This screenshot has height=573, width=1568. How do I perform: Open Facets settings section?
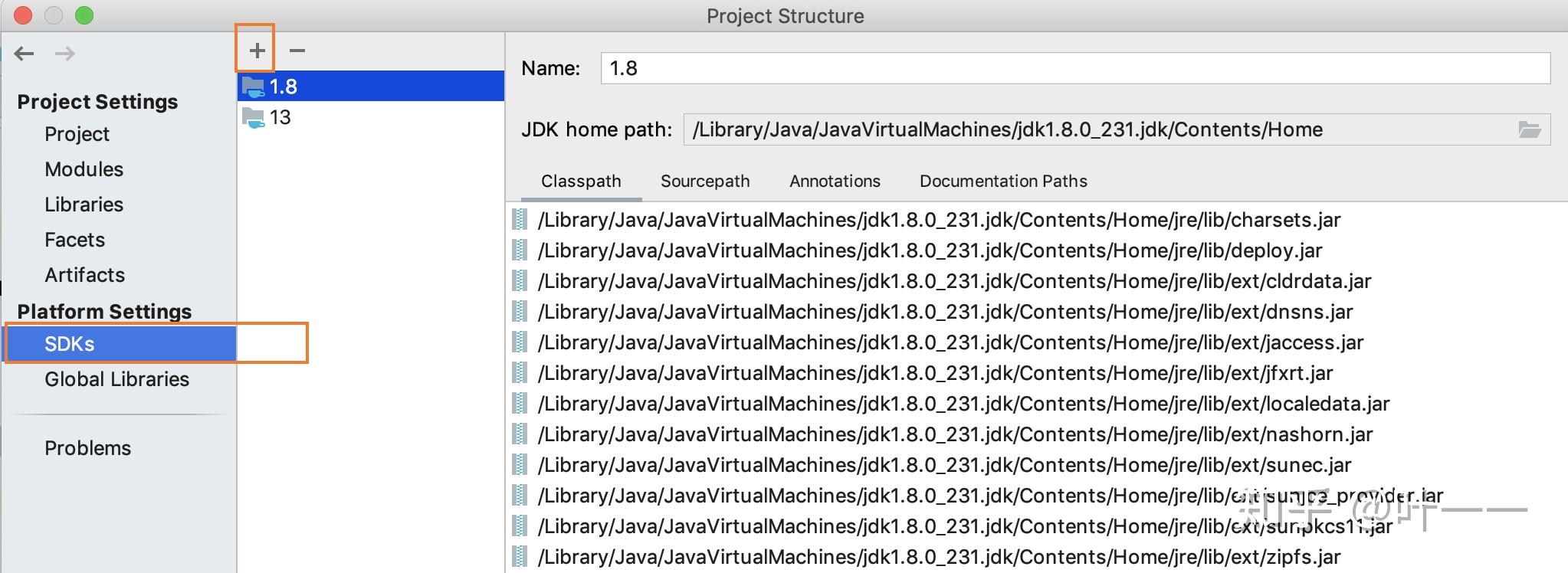click(x=74, y=240)
